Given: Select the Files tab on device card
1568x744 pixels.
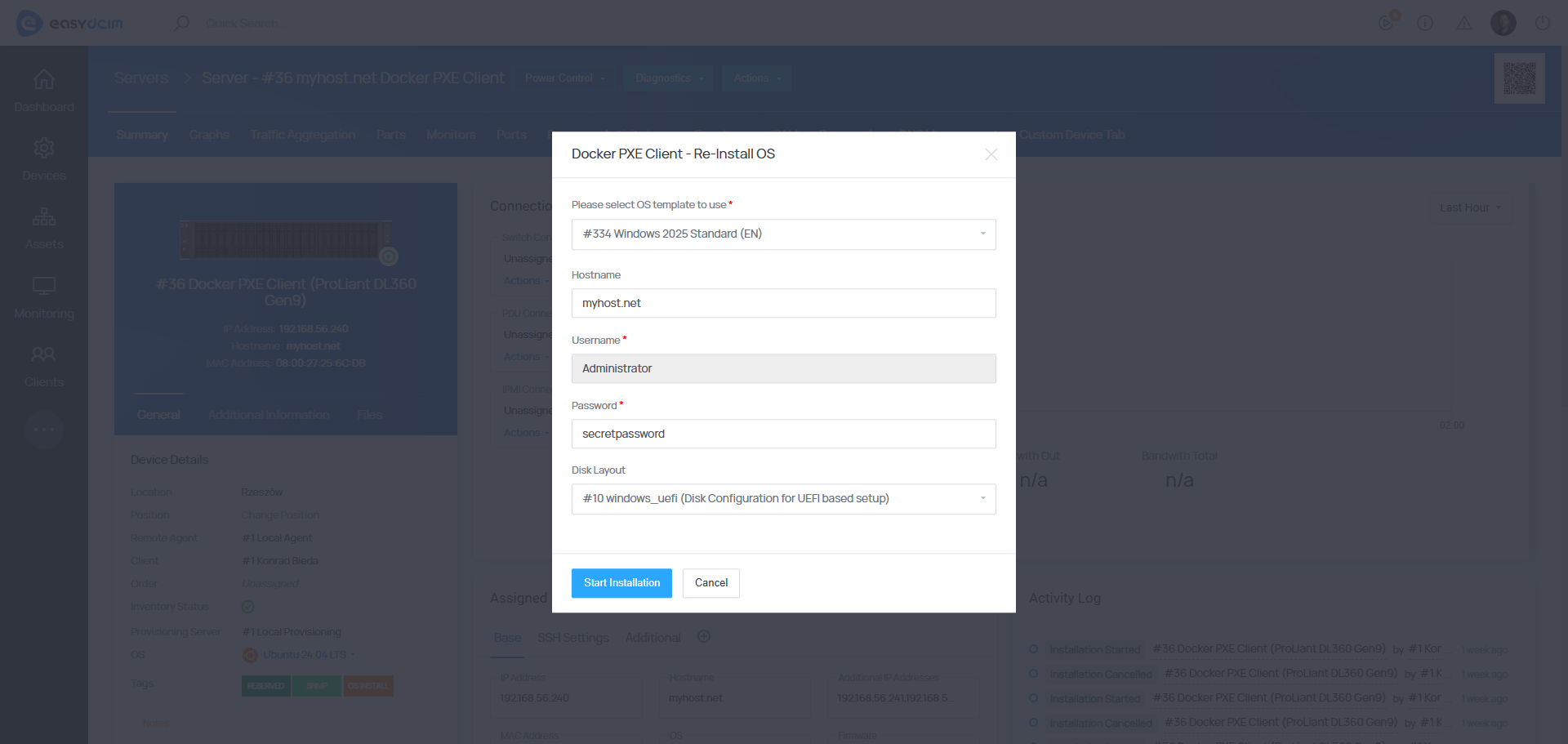Looking at the screenshot, I should click(370, 415).
